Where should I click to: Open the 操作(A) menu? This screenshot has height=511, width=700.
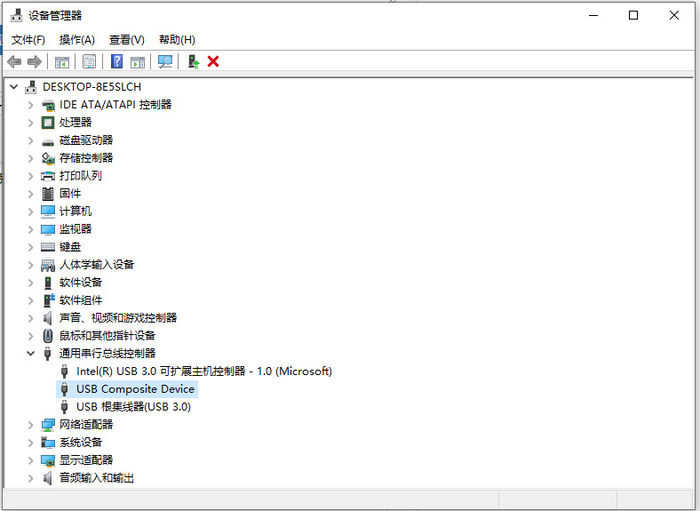pyautogui.click(x=77, y=40)
